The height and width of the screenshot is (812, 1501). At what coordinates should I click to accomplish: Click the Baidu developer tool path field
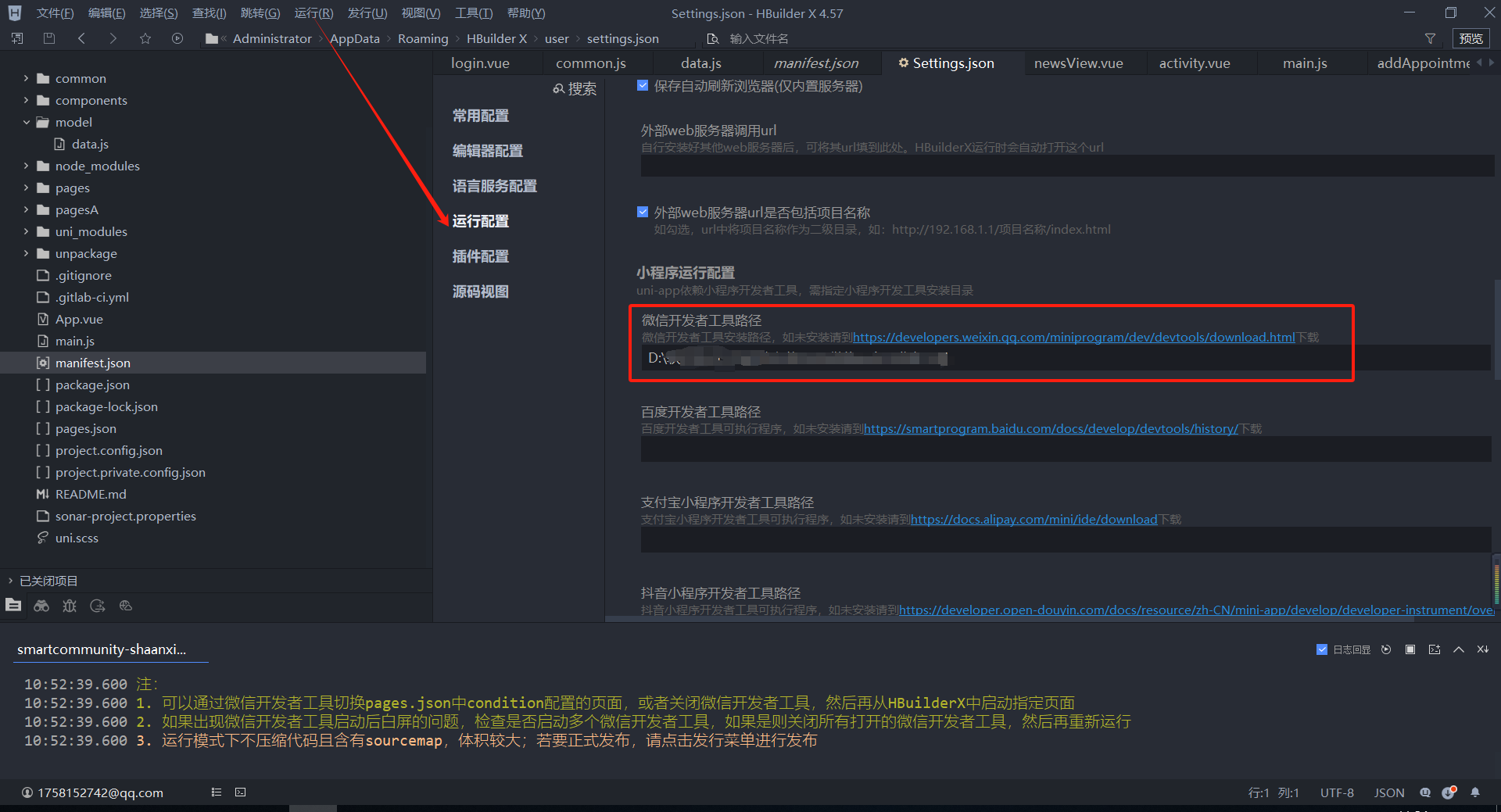coord(1066,449)
